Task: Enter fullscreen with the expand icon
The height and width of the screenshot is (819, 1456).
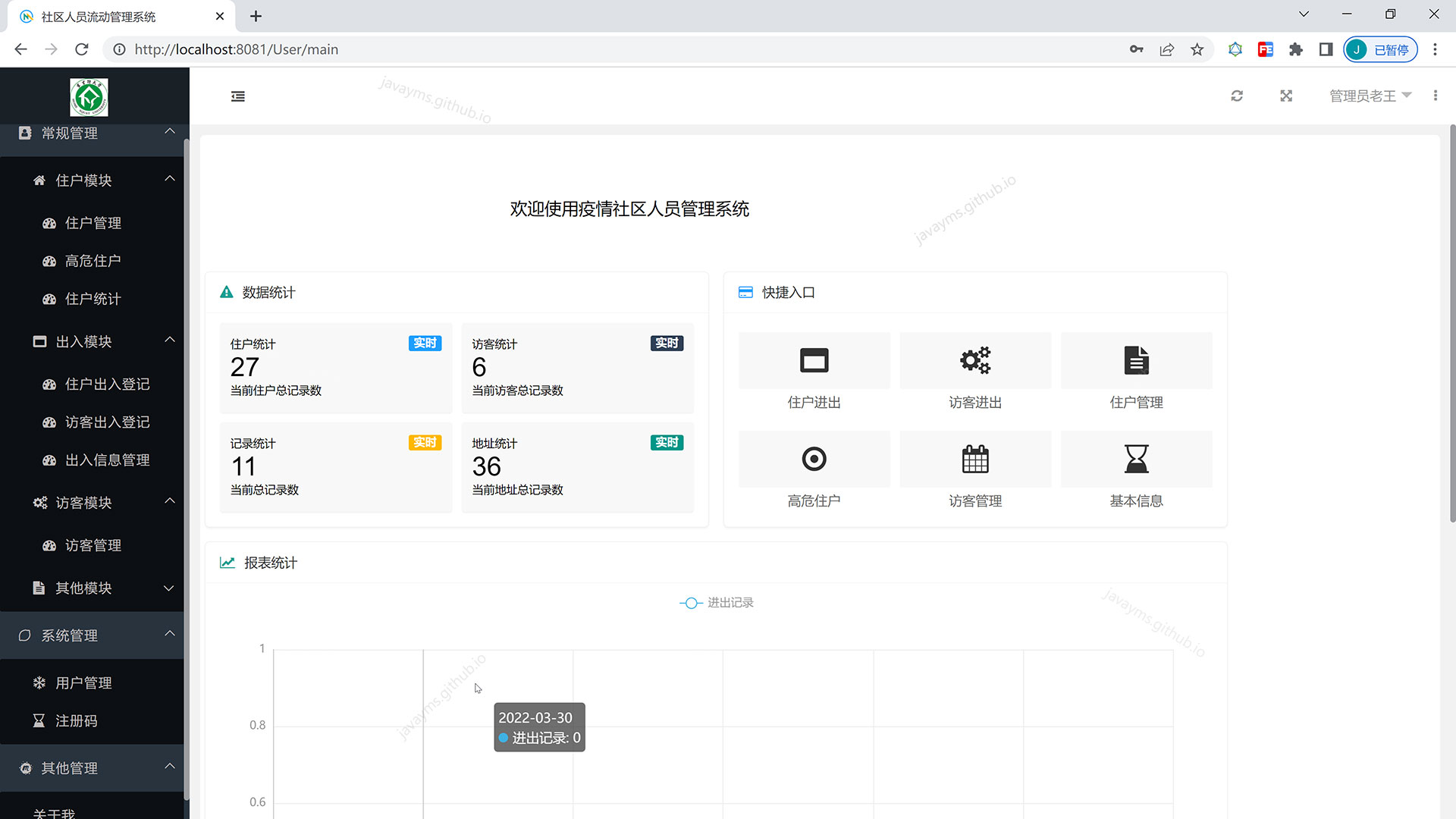Action: coord(1286,96)
